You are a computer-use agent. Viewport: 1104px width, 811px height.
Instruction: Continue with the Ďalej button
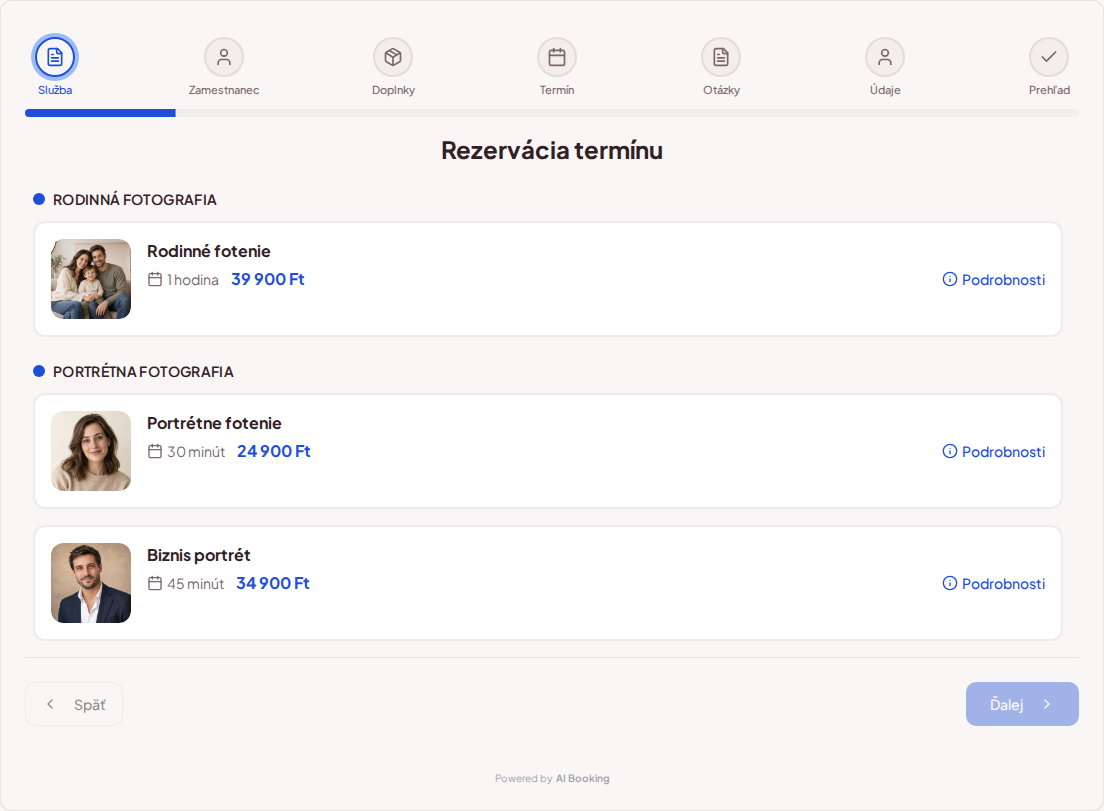(1022, 704)
